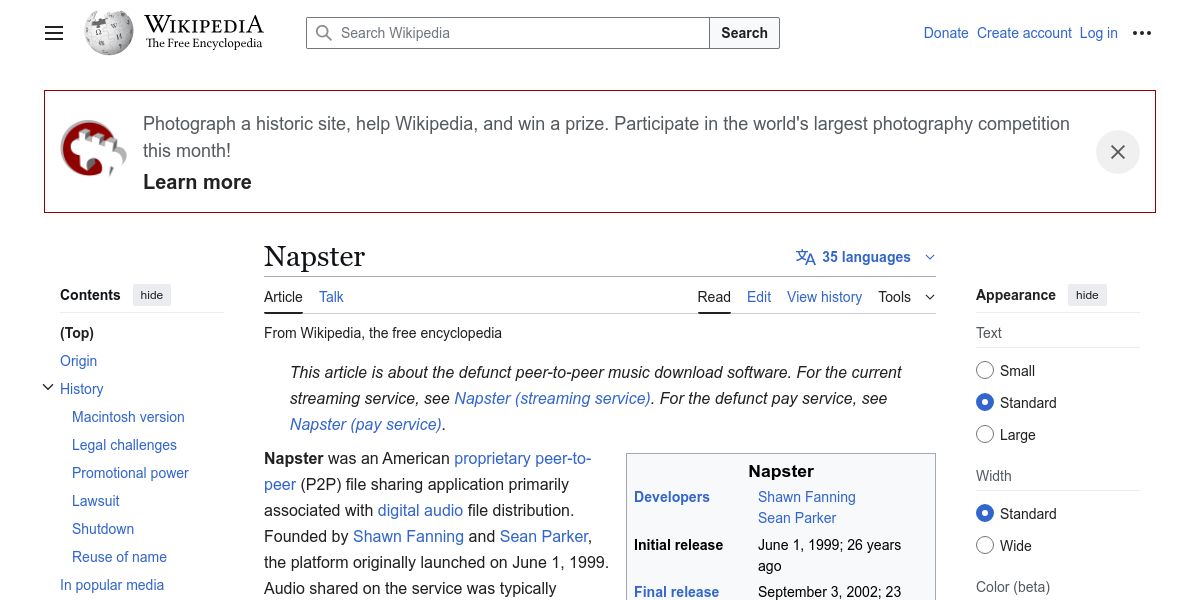
Task: Open Shawn Fanning link in infobox
Action: point(807,497)
